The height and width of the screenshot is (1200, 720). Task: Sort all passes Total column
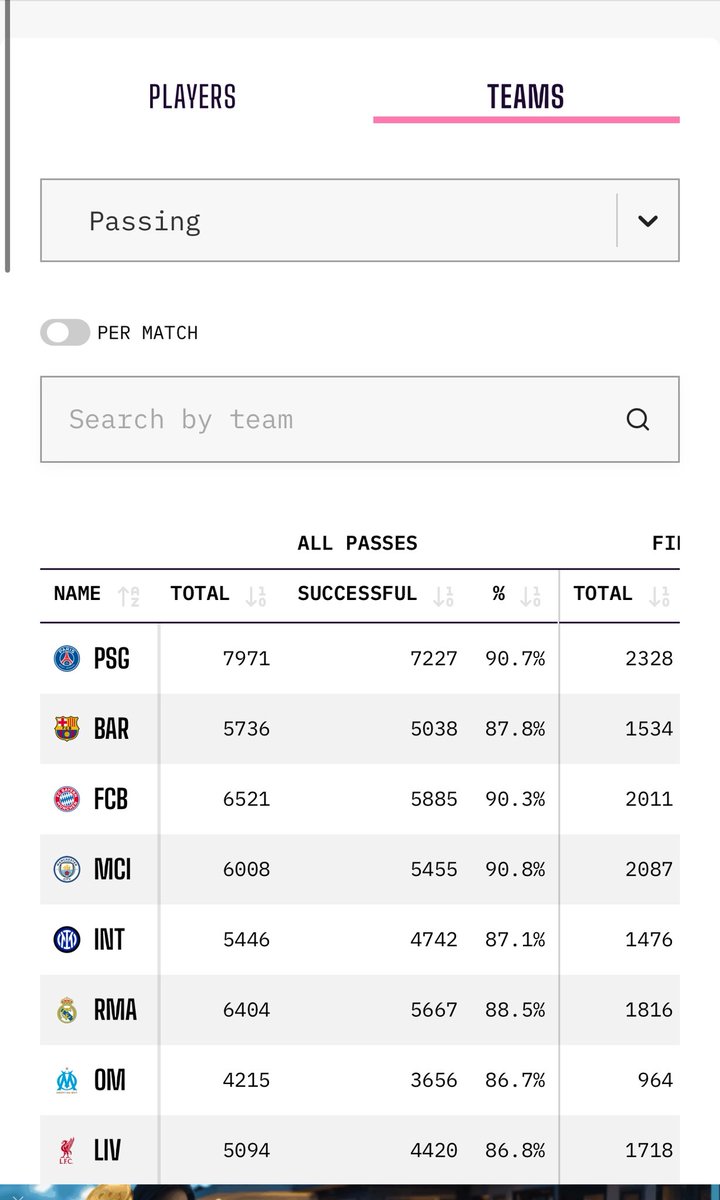(255, 596)
